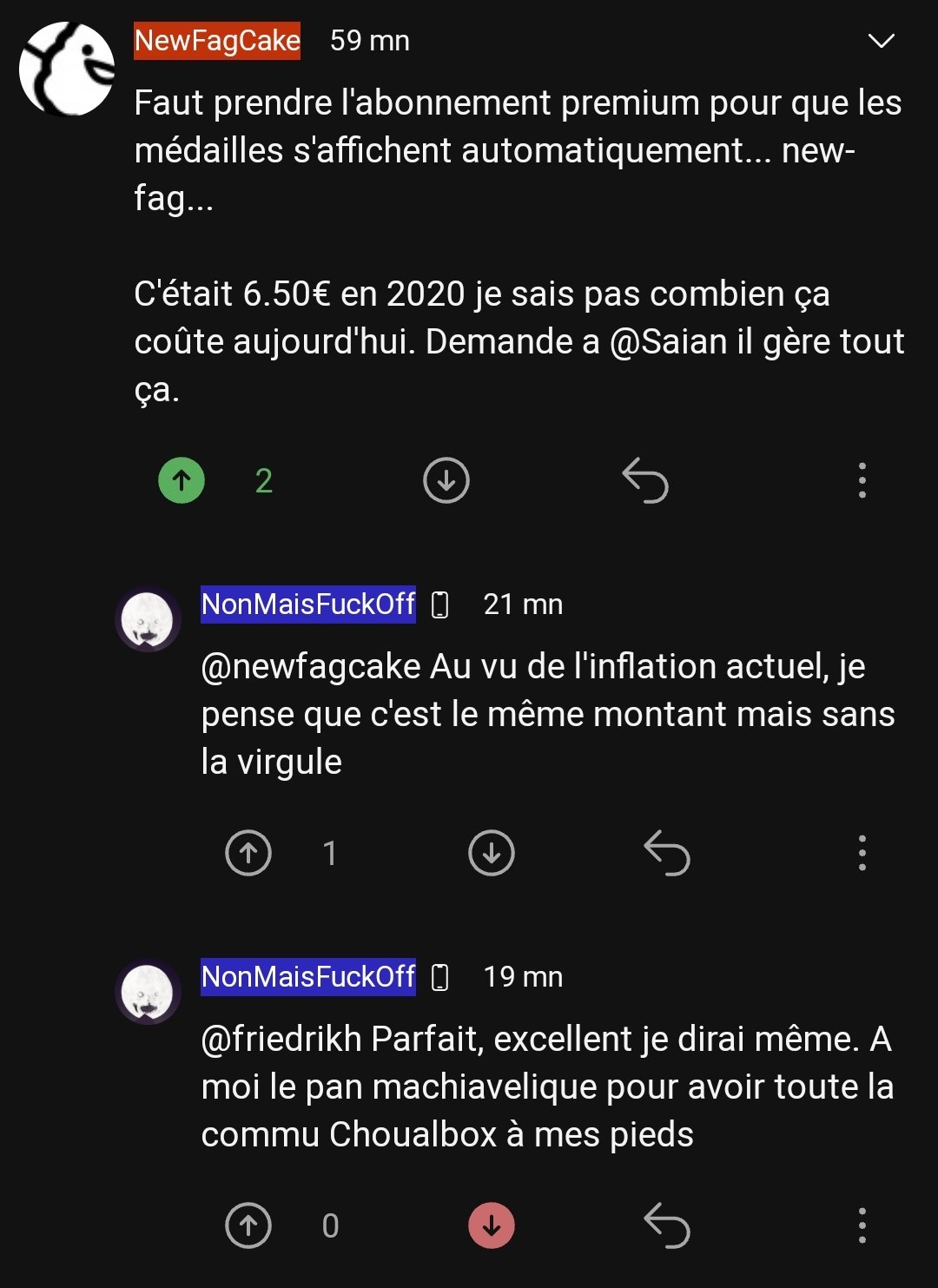Open NonMaisFuckOff's profile from the 21 mn comment
This screenshot has width=938, height=1288.
tap(308, 604)
